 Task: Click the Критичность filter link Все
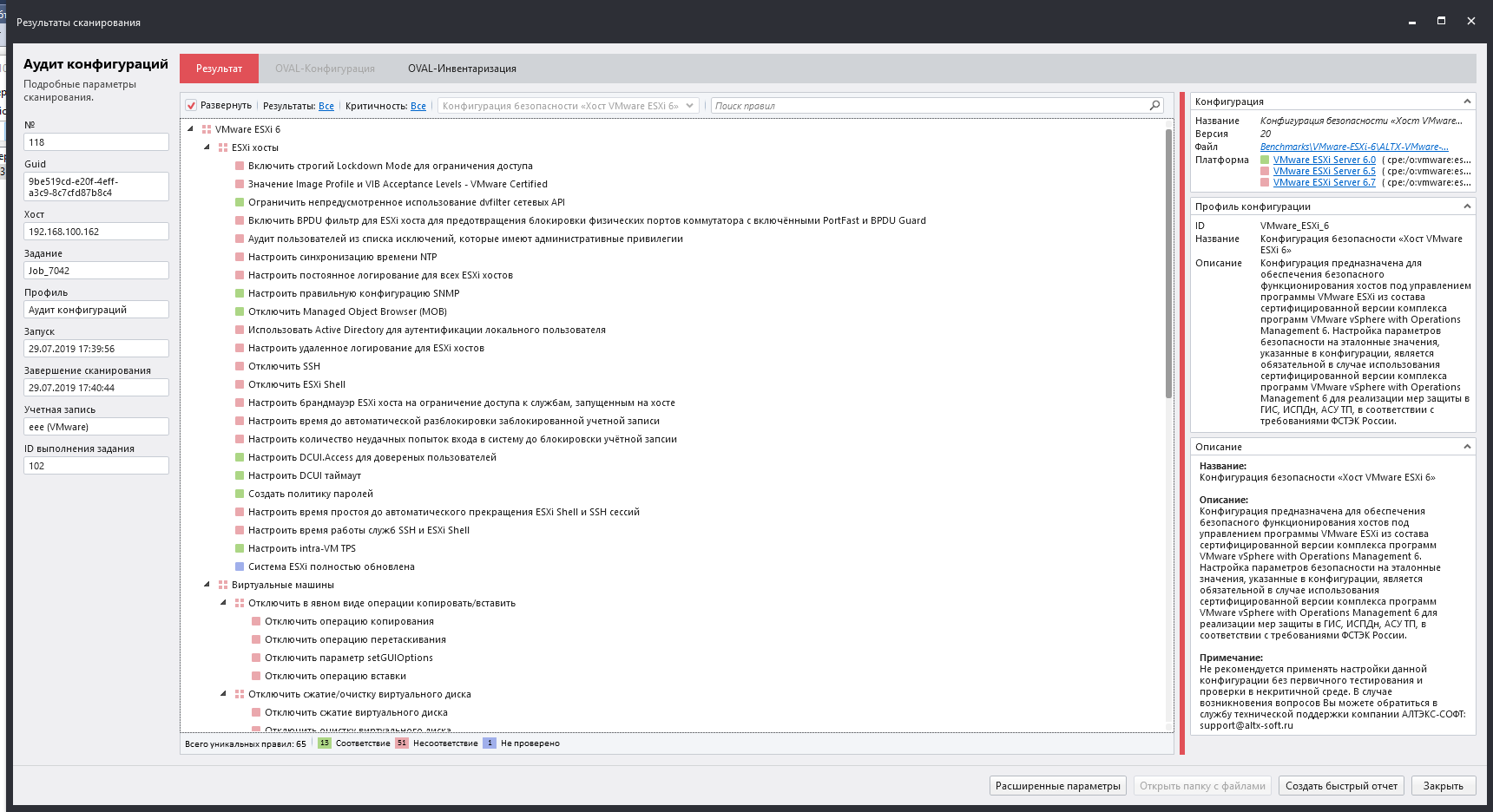[418, 106]
